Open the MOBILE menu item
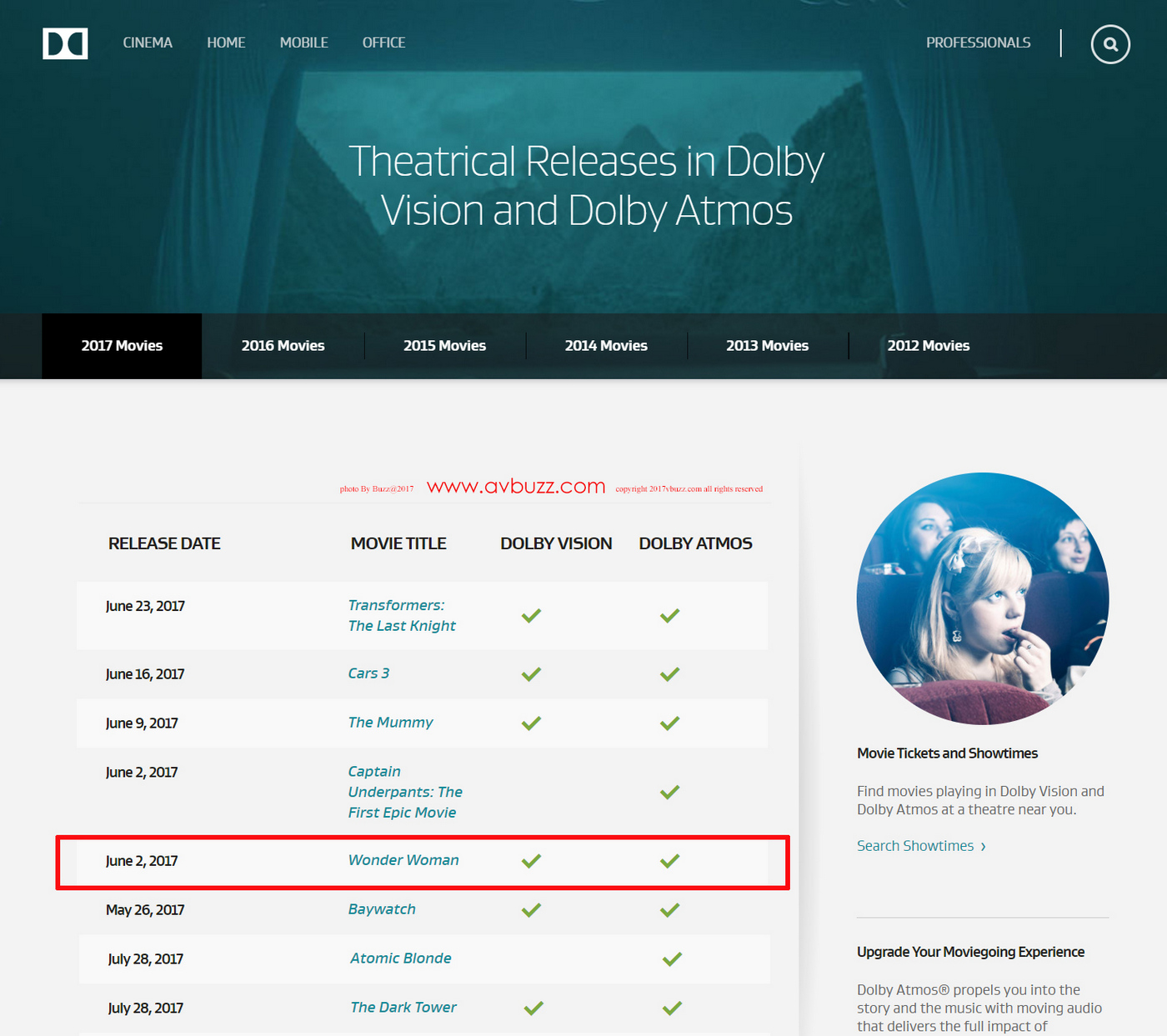The width and height of the screenshot is (1167, 1036). click(x=303, y=43)
